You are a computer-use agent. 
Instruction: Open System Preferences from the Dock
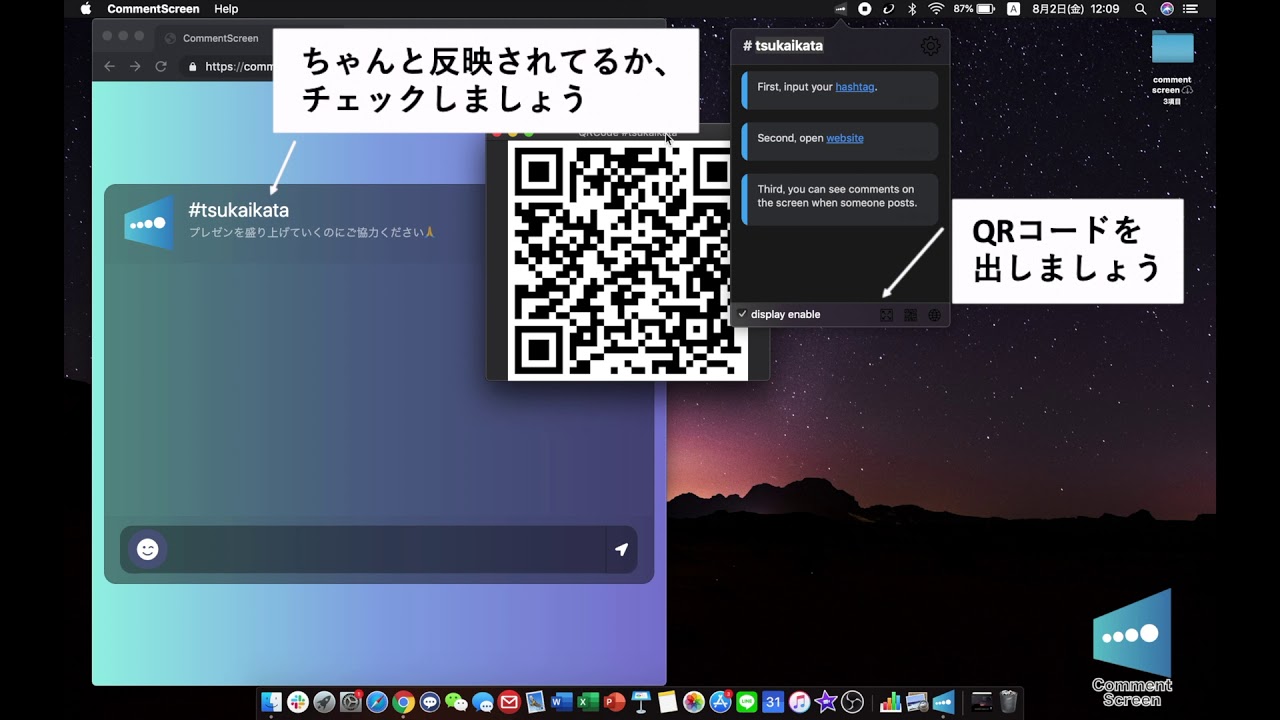coord(350,702)
